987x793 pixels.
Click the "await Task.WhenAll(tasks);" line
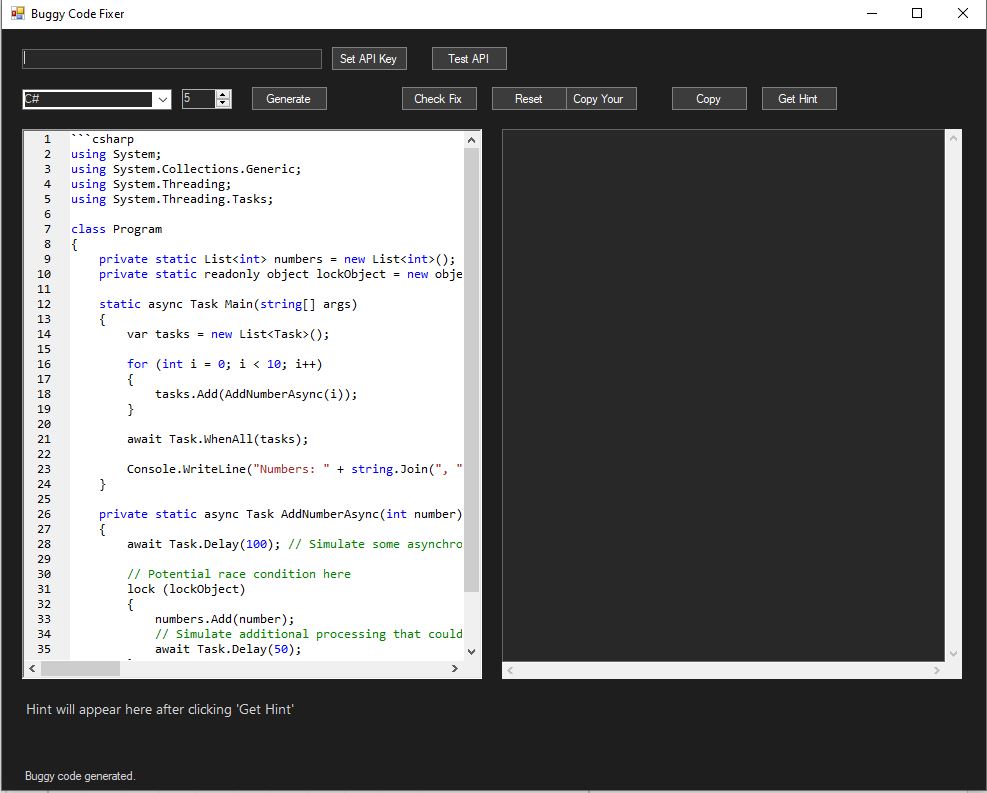click(x=218, y=439)
